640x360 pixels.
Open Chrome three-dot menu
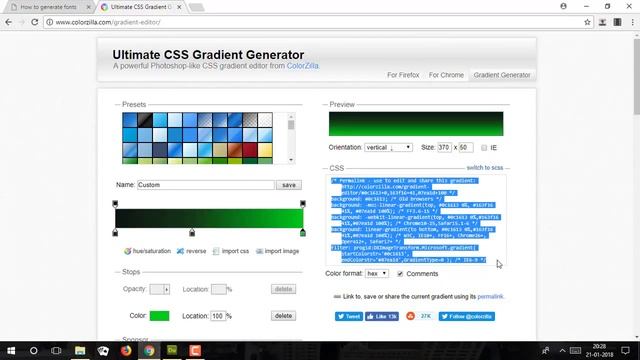[633, 22]
